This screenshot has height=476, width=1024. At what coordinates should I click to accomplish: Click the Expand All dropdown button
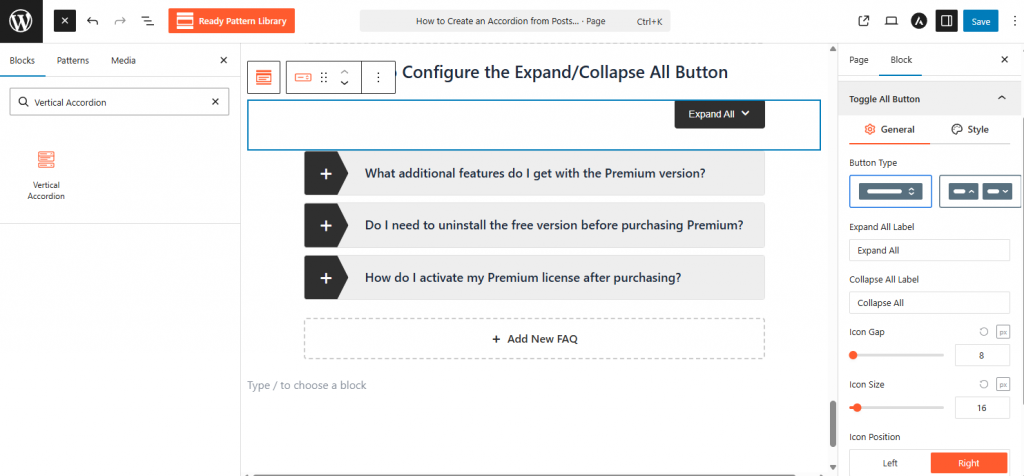click(720, 114)
